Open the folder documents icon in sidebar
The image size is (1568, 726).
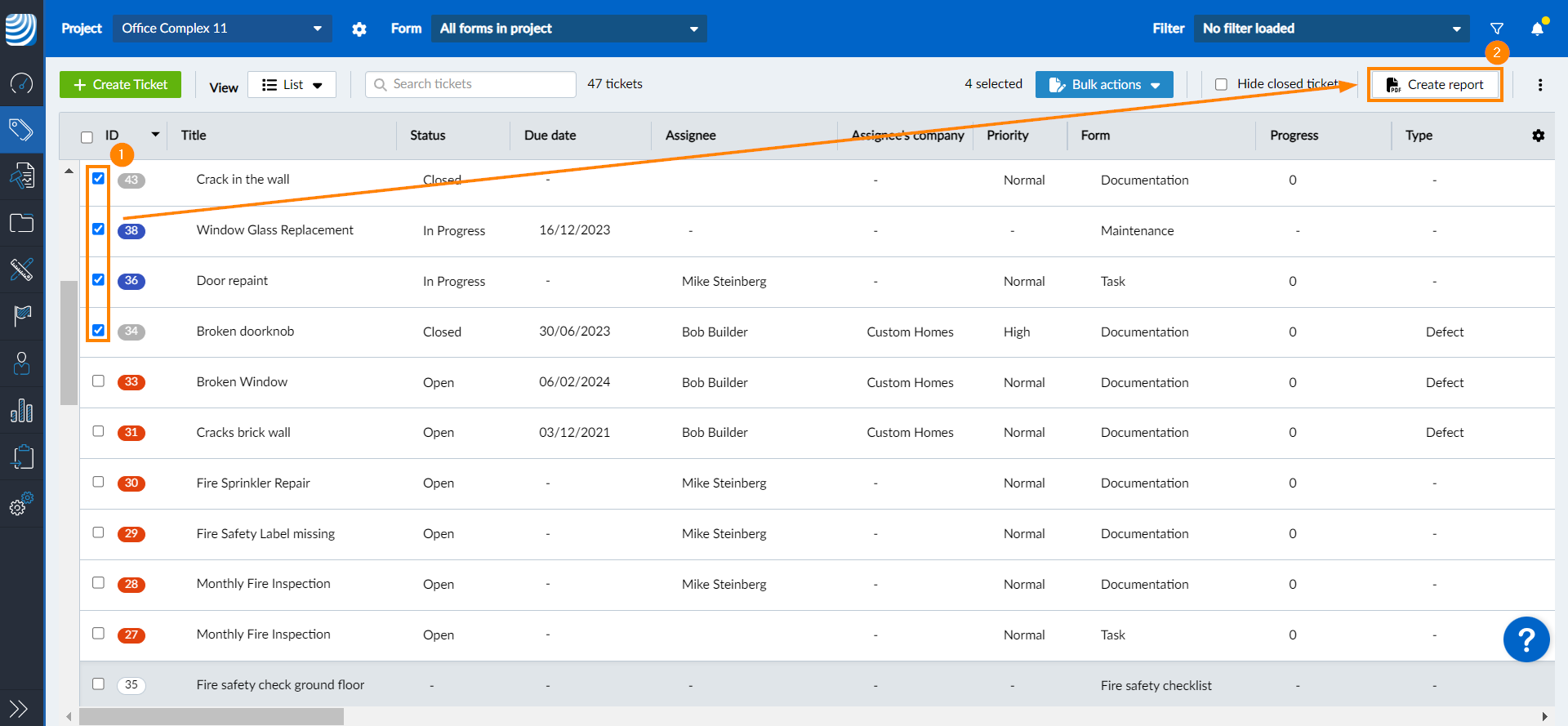click(21, 223)
